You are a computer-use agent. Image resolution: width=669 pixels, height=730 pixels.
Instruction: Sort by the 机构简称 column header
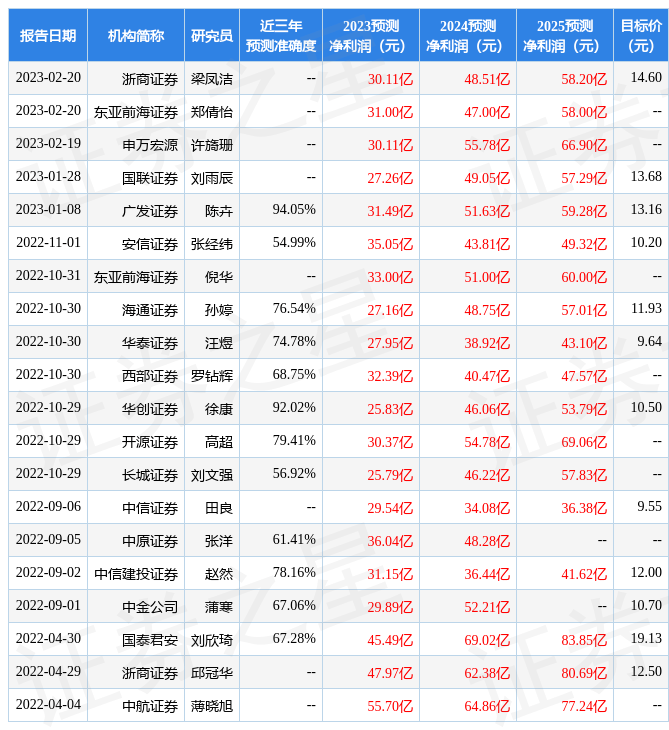coord(136,36)
